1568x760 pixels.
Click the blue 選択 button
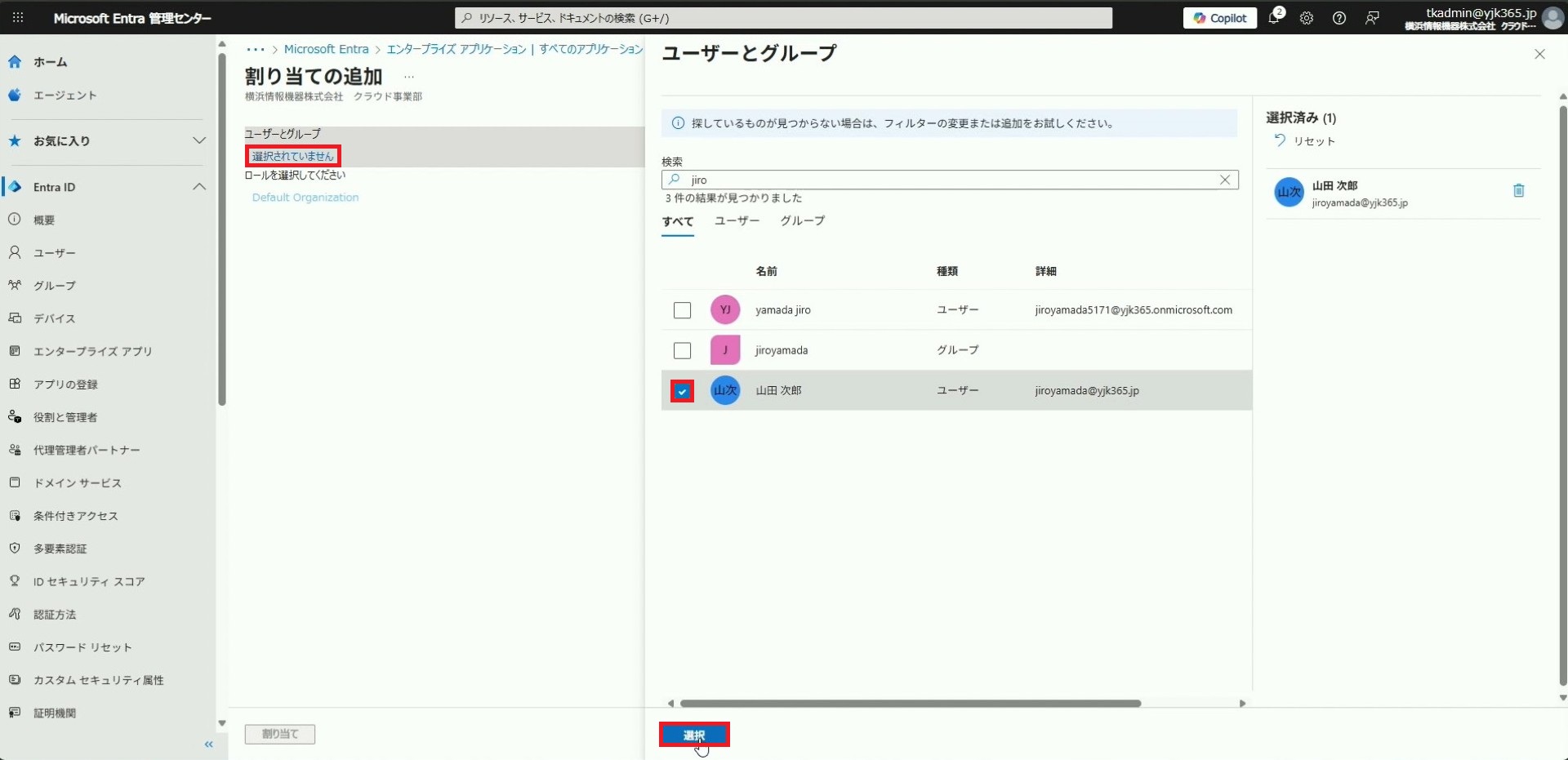pyautogui.click(x=694, y=735)
